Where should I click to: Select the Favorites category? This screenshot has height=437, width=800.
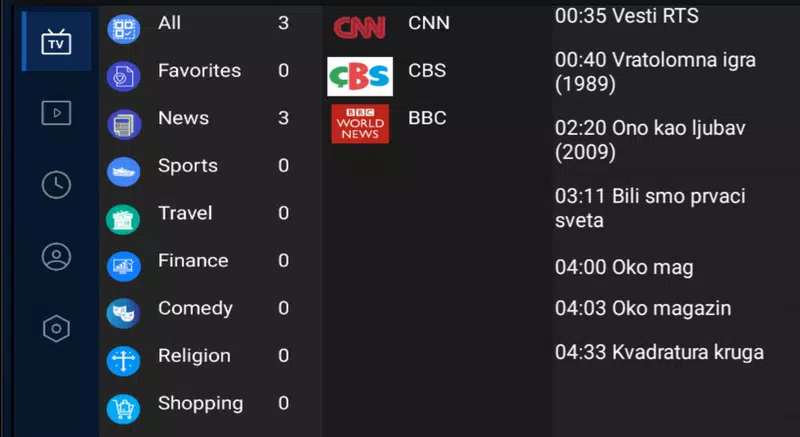pyautogui.click(x=199, y=71)
